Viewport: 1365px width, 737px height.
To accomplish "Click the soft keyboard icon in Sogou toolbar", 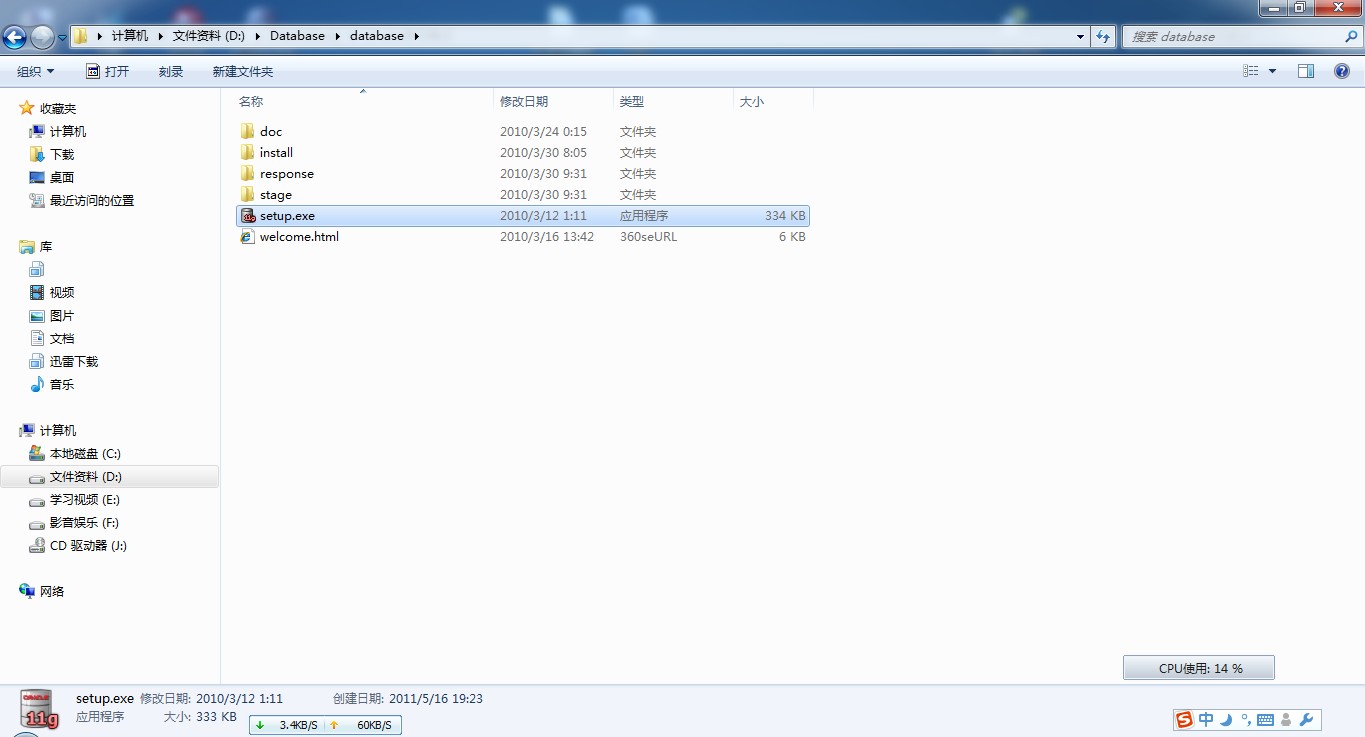I will [x=1266, y=719].
